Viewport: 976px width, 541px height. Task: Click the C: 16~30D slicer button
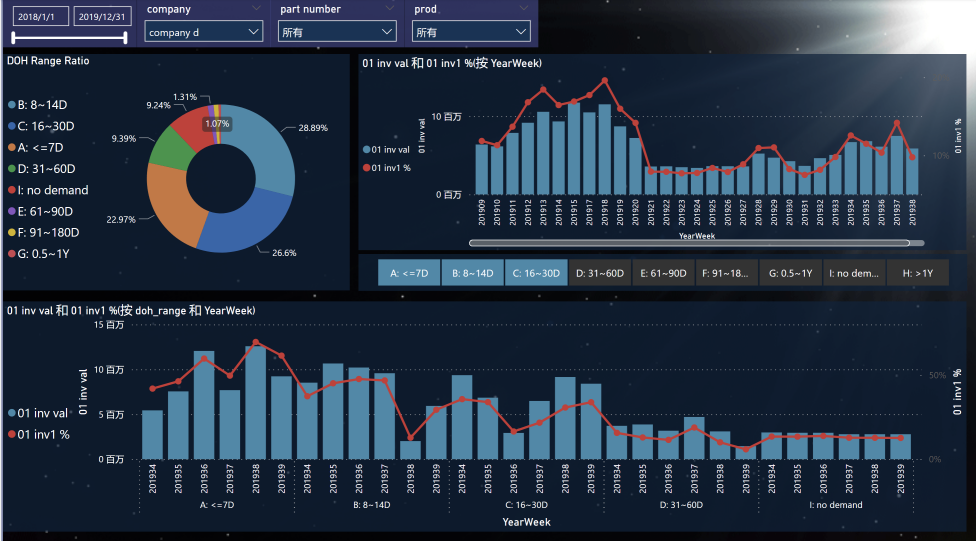point(536,273)
